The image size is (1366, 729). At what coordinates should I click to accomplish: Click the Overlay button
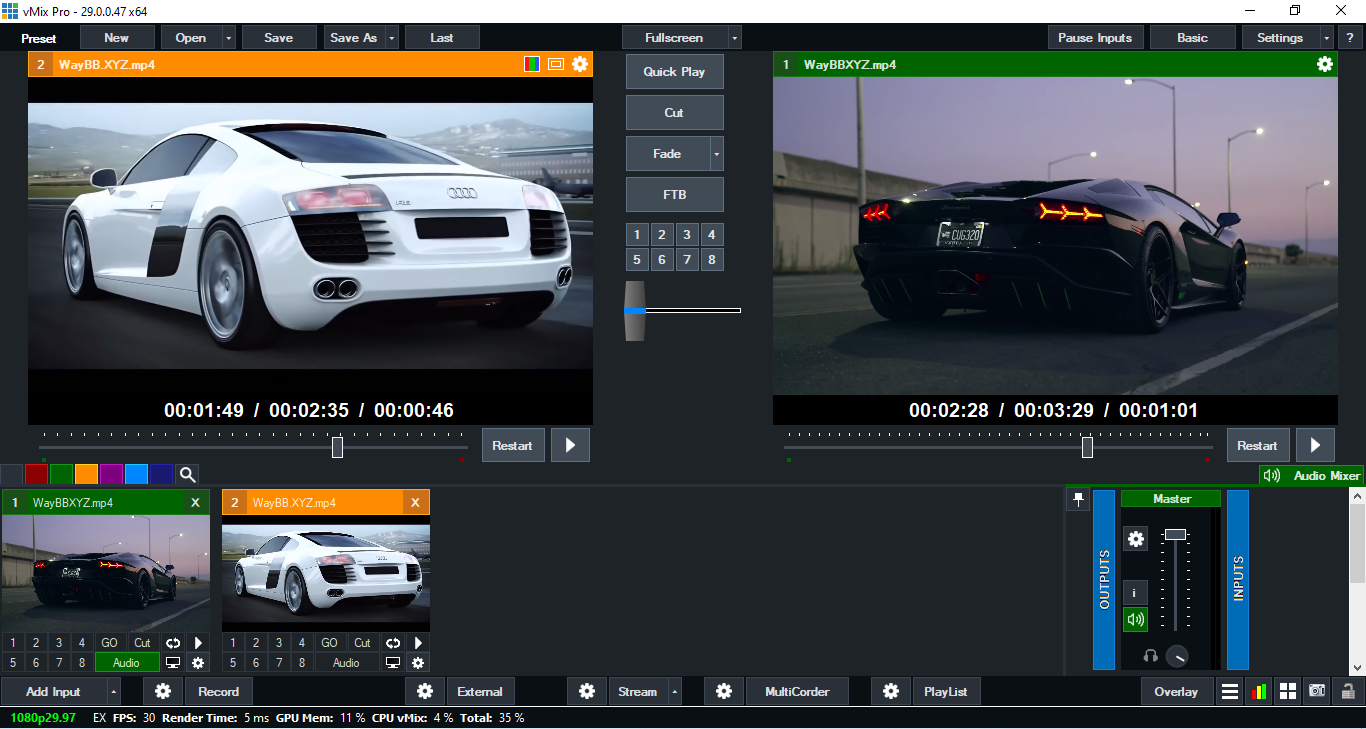(x=1176, y=691)
